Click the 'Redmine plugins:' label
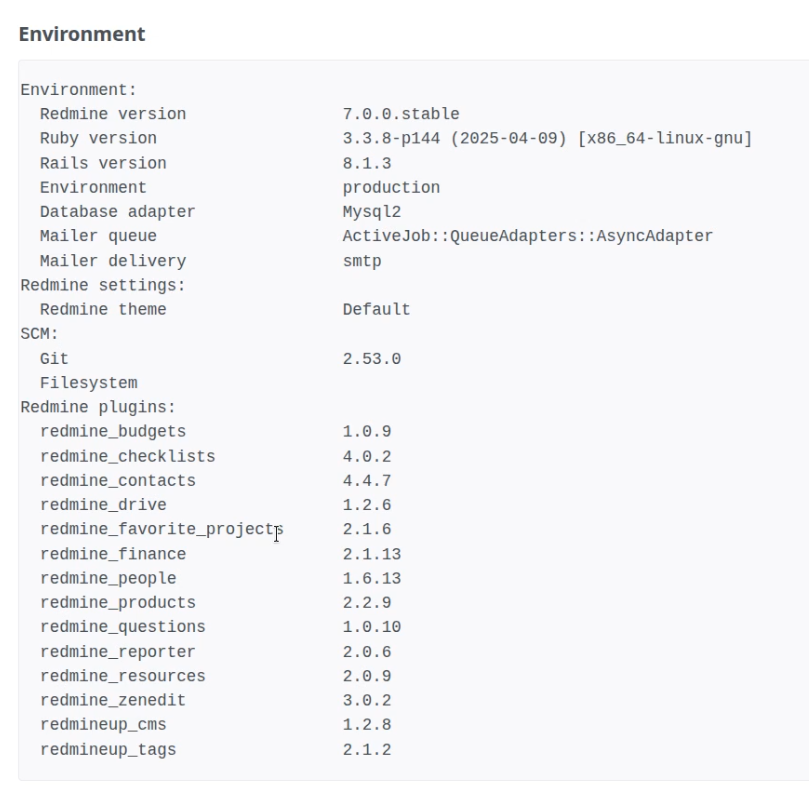Screen dimensions: 809x796 (98, 407)
